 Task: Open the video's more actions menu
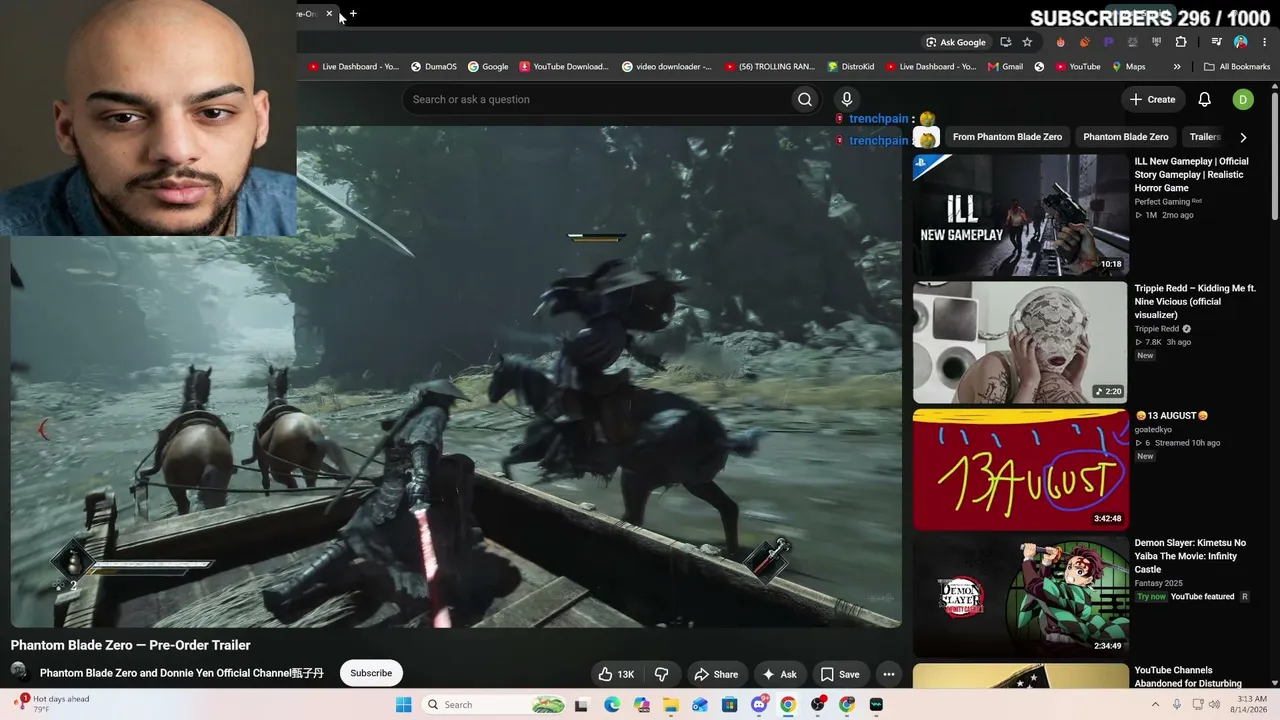coord(888,674)
